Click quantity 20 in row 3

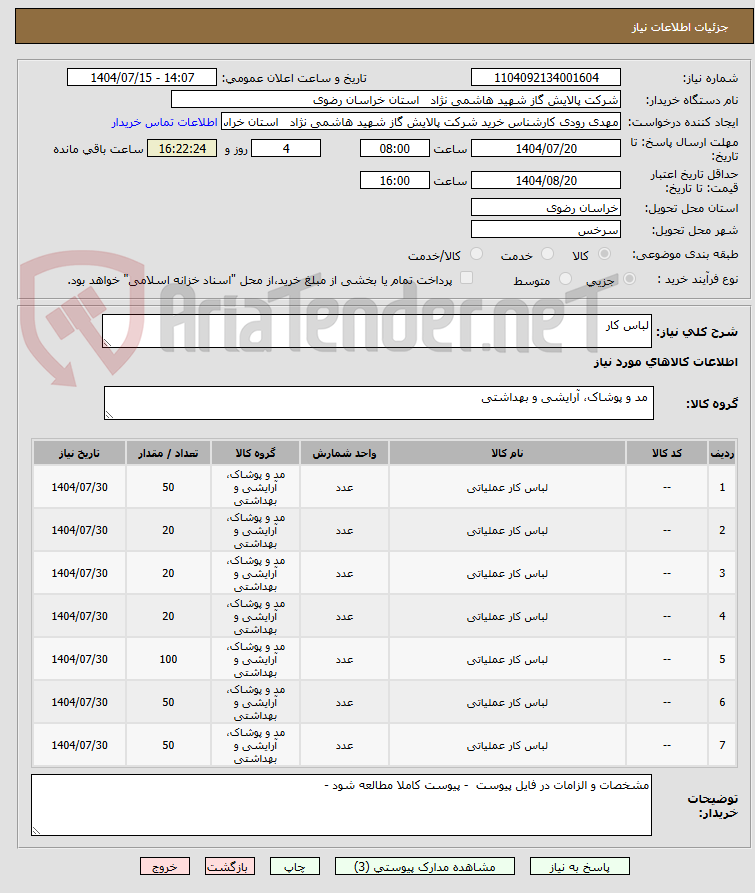(168, 574)
